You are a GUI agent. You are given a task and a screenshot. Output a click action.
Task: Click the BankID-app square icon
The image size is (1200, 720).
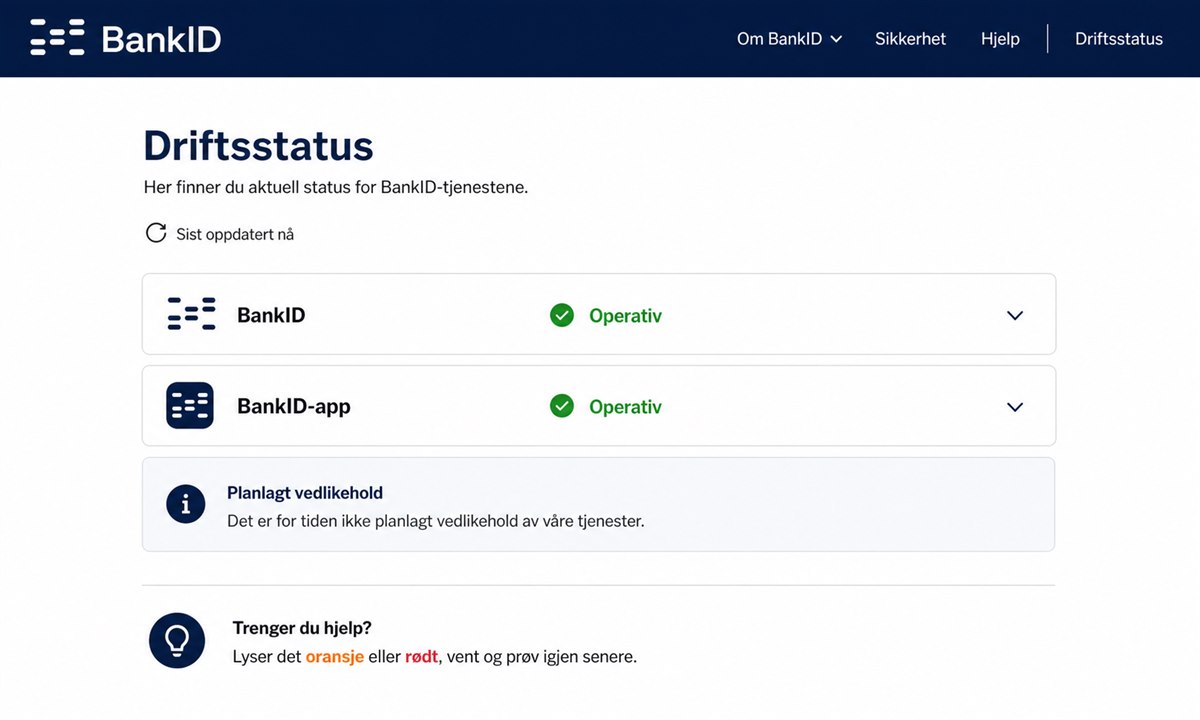[x=190, y=406]
